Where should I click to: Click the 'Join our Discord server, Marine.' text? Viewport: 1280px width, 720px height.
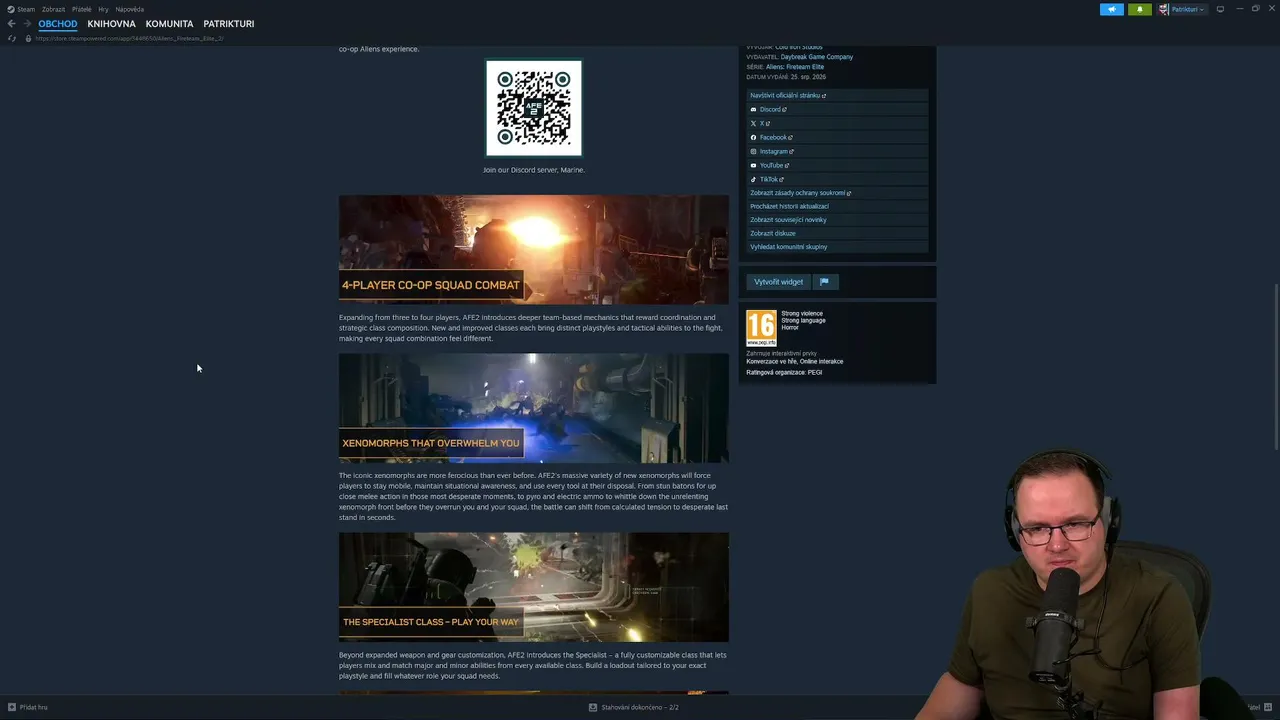(534, 170)
